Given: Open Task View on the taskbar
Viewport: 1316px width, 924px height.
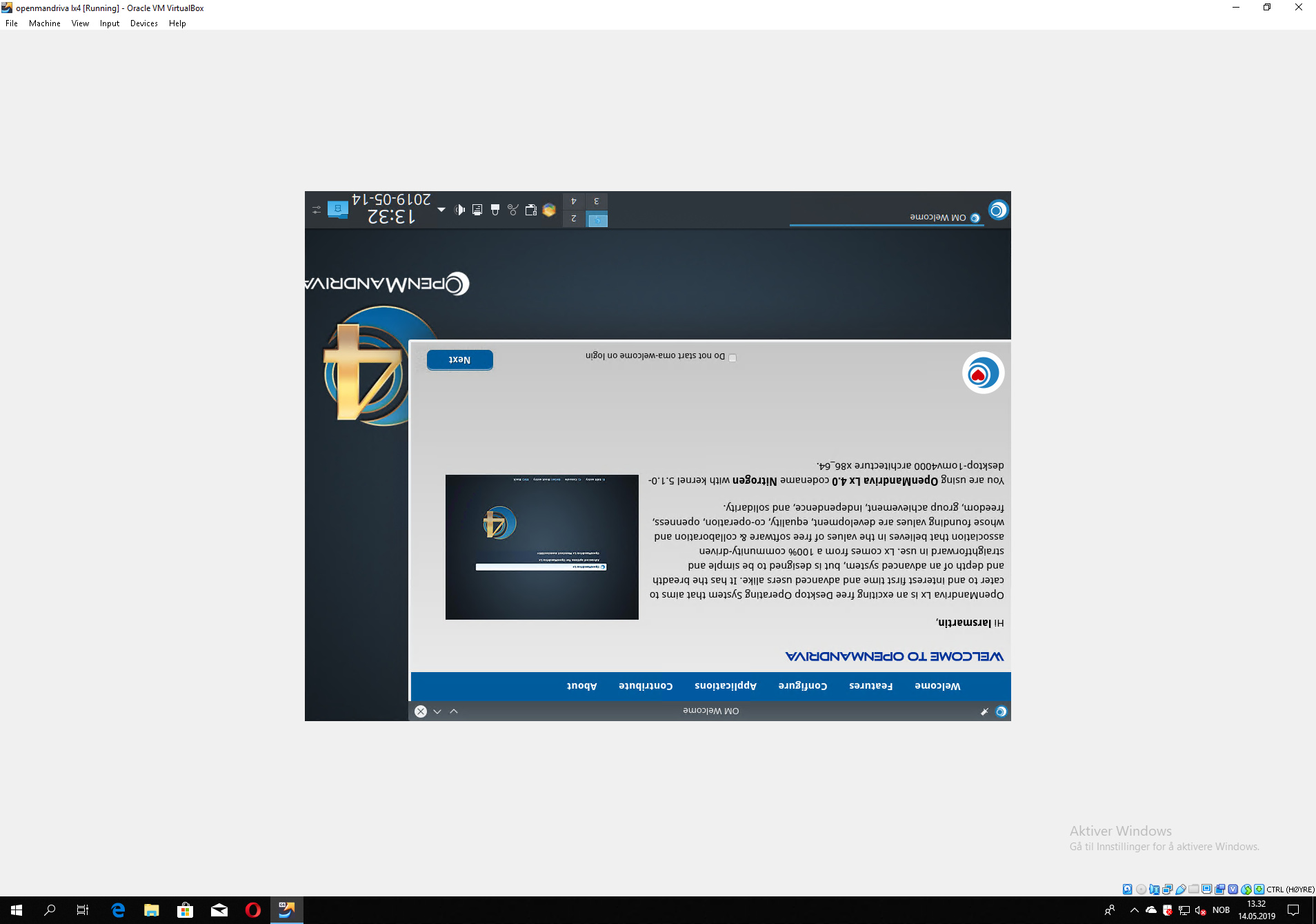Looking at the screenshot, I should pyautogui.click(x=83, y=910).
